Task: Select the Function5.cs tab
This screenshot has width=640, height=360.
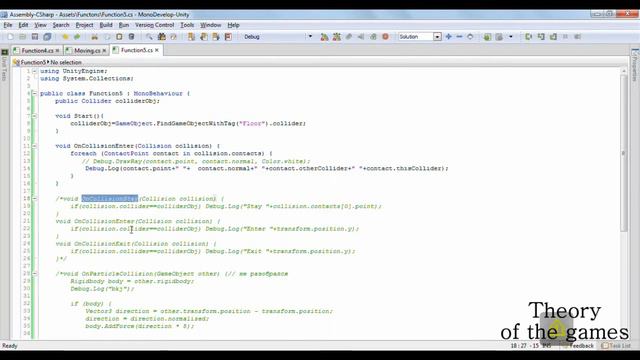Action: tap(136, 50)
